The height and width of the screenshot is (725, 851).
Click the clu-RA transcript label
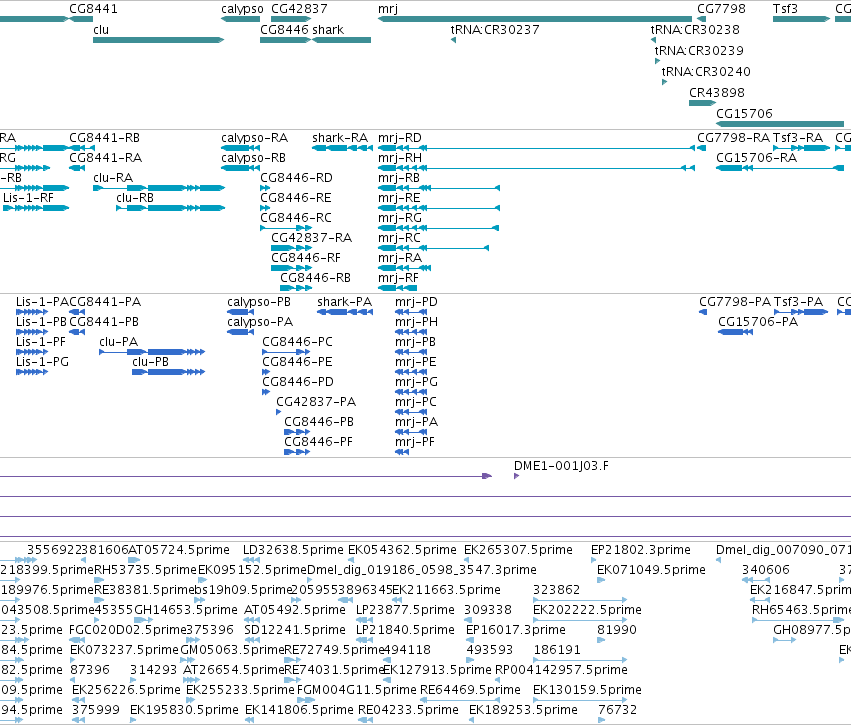[113, 178]
